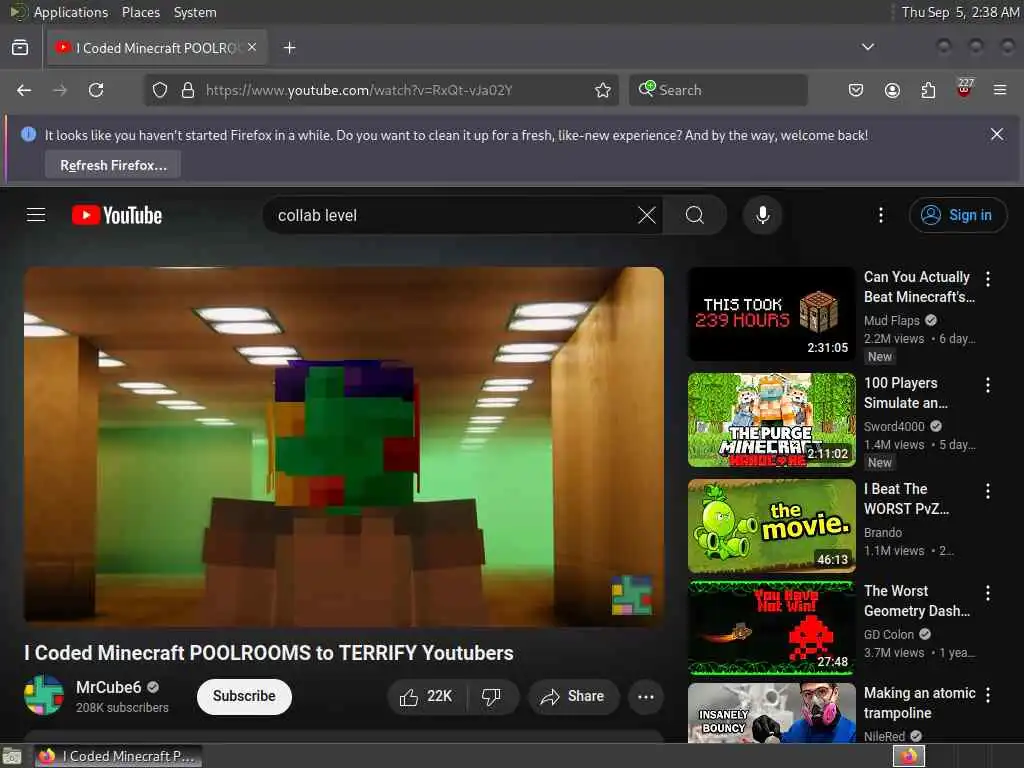The image size is (1024, 768).
Task: Click the clock showing Thu Sep 5
Action: tap(960, 12)
